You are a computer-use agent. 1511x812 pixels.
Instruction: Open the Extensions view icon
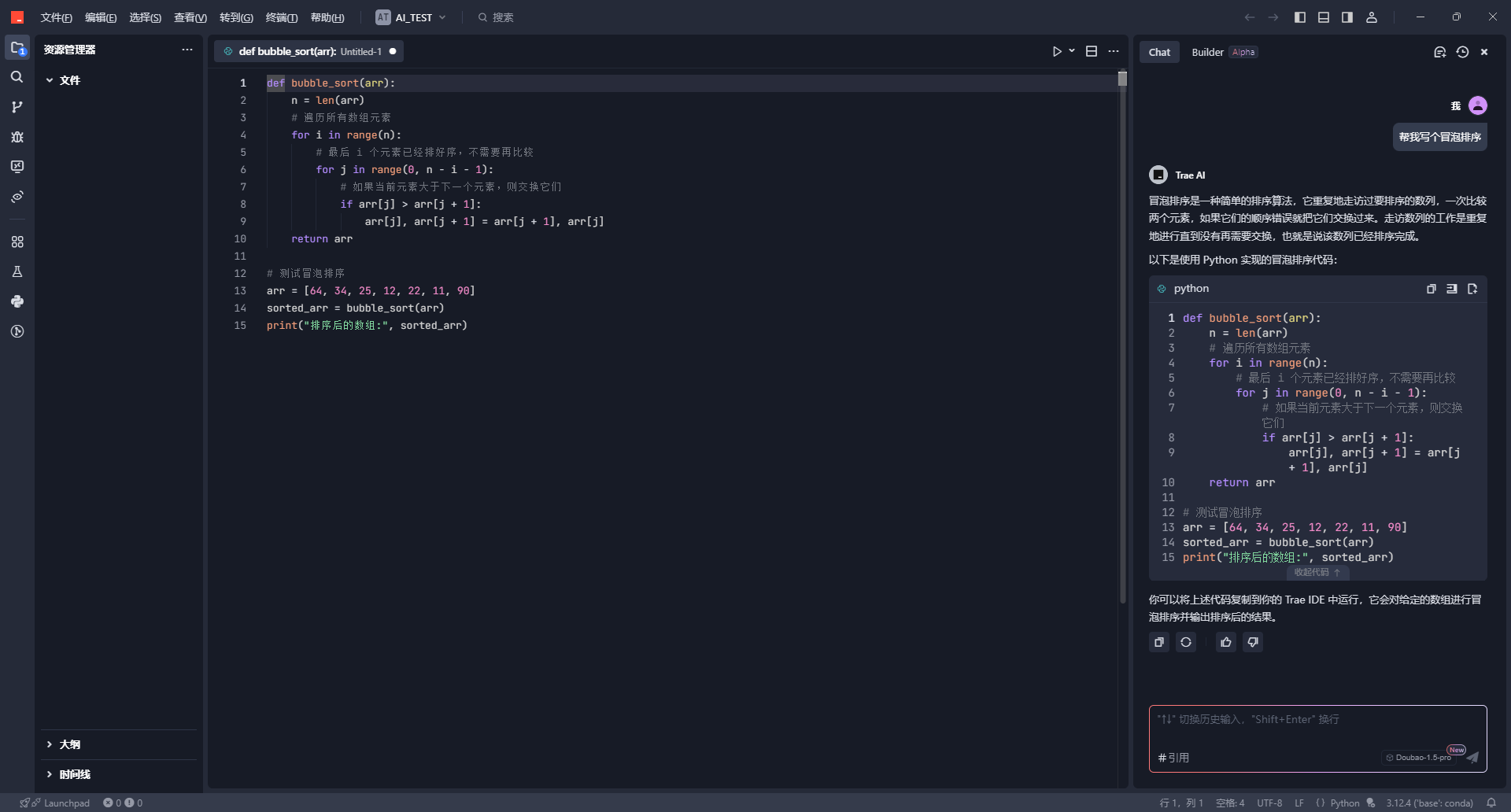point(17,242)
